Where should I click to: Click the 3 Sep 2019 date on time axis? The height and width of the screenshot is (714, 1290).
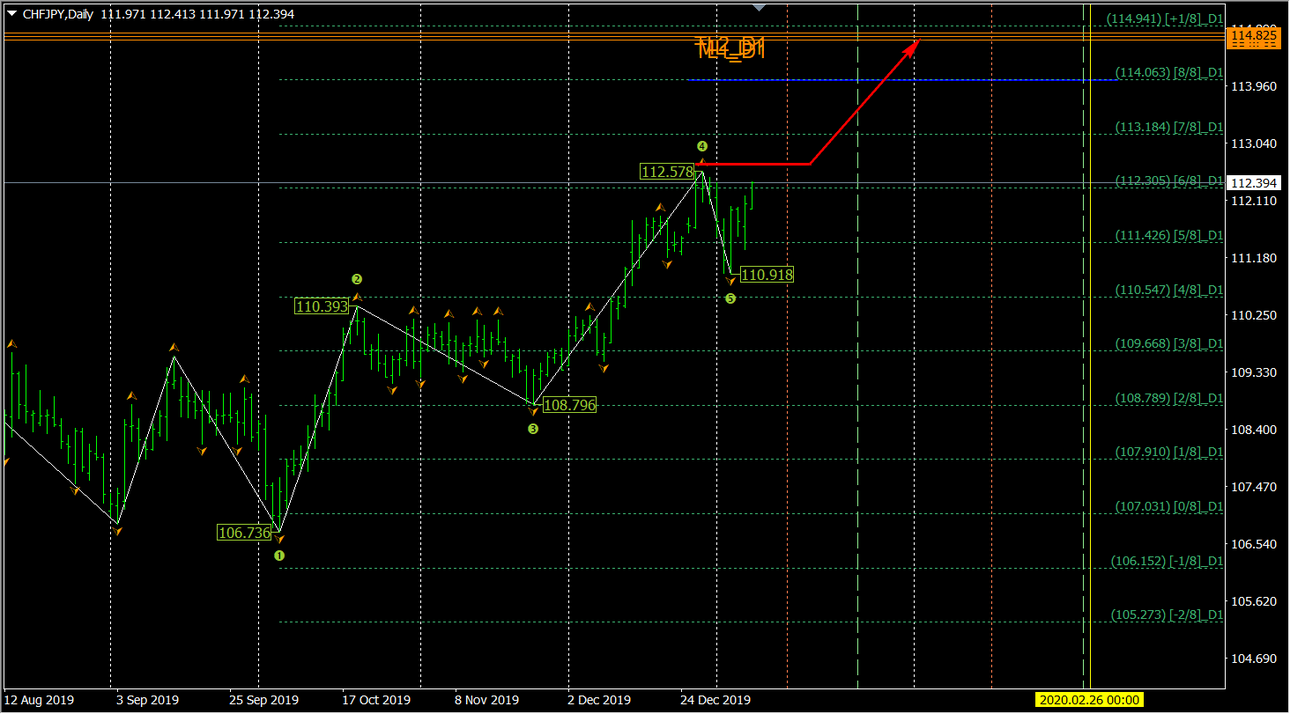point(148,700)
